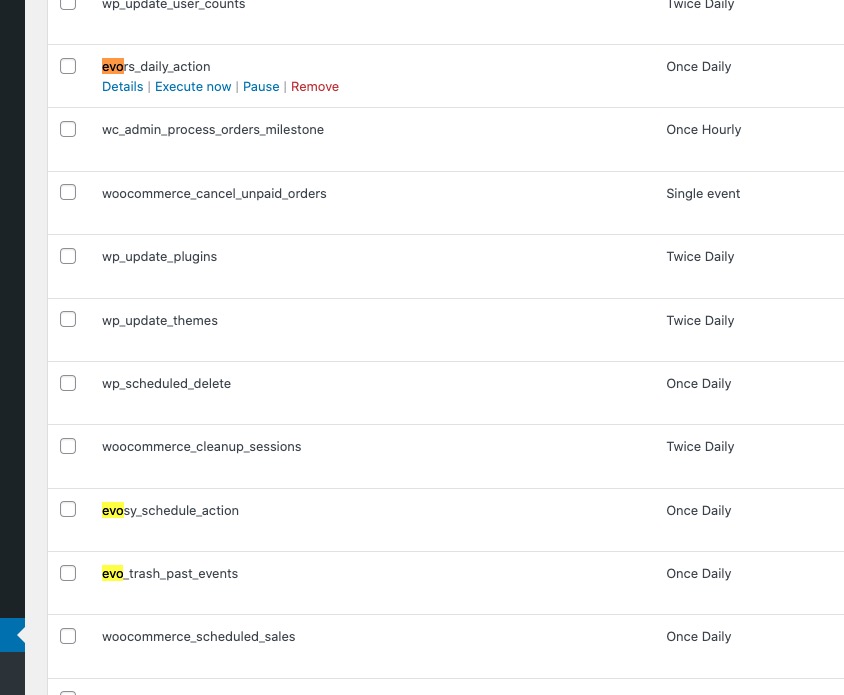Click the wp_update_plugins hook name
This screenshot has width=844, height=695.
click(159, 257)
